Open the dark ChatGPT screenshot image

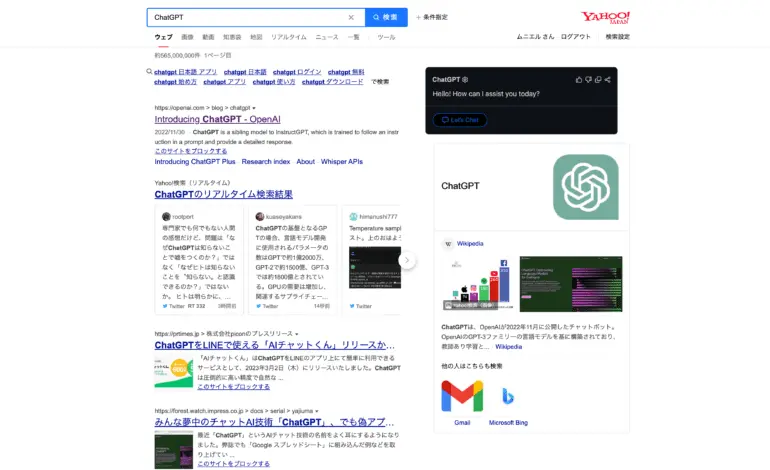tap(571, 284)
